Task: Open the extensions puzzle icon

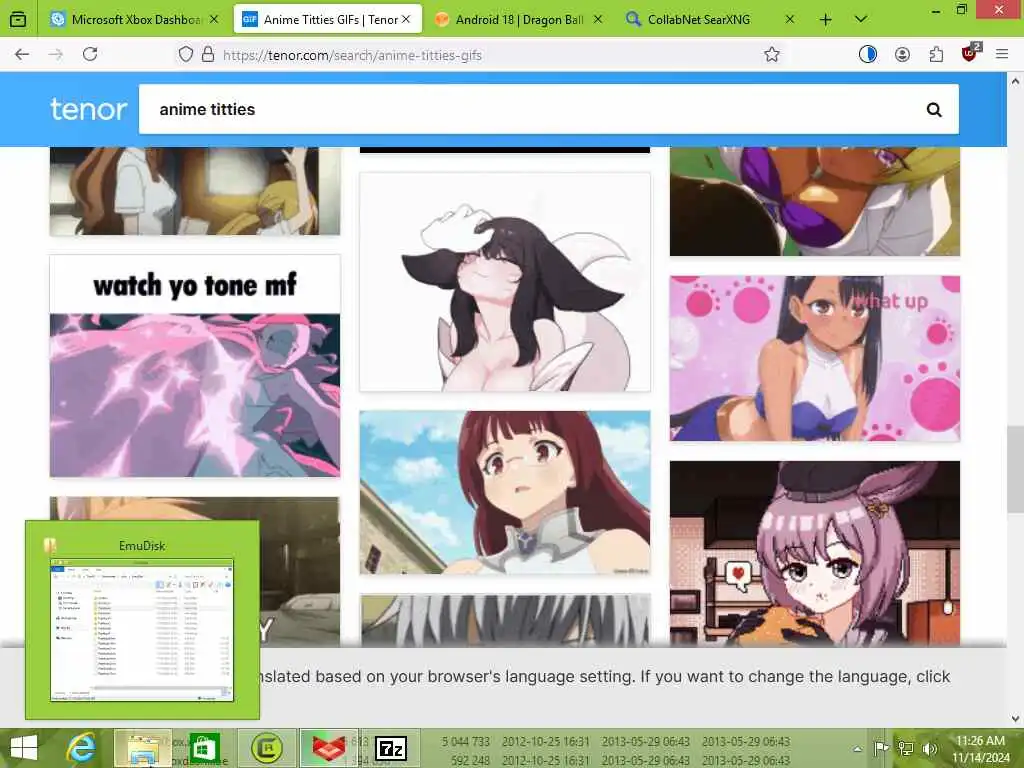Action: click(x=936, y=54)
